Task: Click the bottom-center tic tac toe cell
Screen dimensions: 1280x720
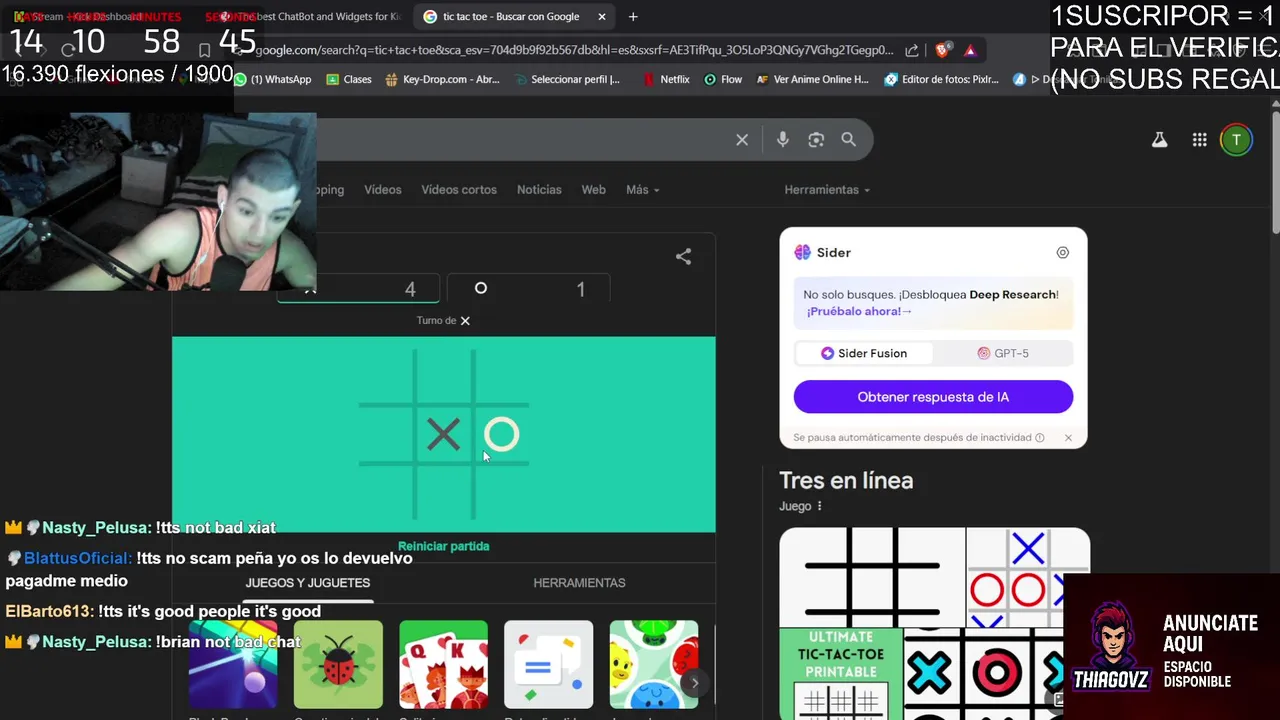Action: pos(444,493)
